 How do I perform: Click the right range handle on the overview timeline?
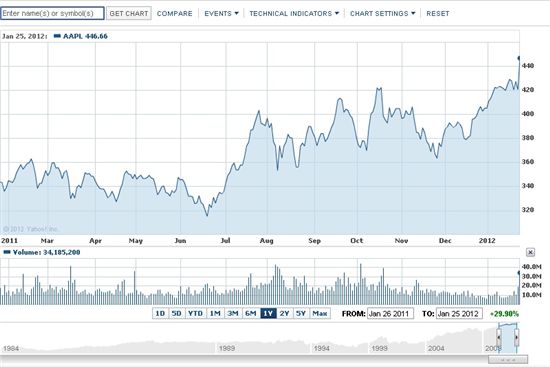point(516,337)
